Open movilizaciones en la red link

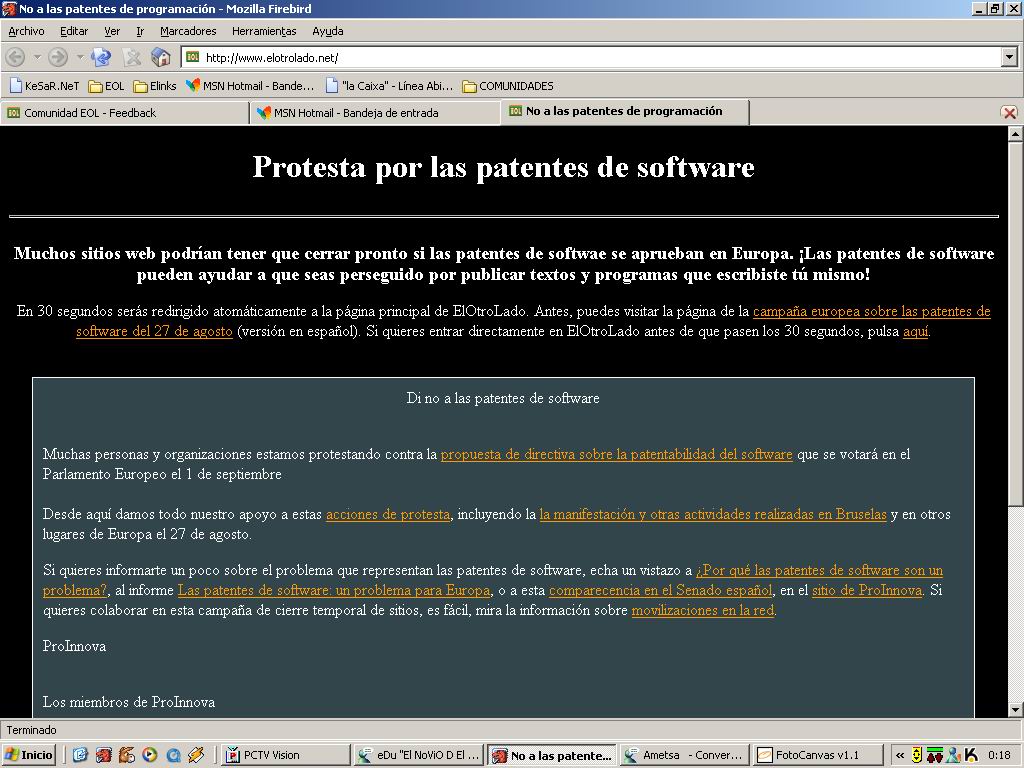tap(703, 611)
